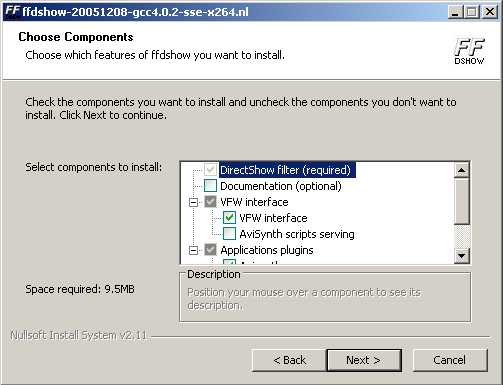This screenshot has width=503, height=385.
Task: Click the FF DSHOW header logo
Action: click(469, 51)
